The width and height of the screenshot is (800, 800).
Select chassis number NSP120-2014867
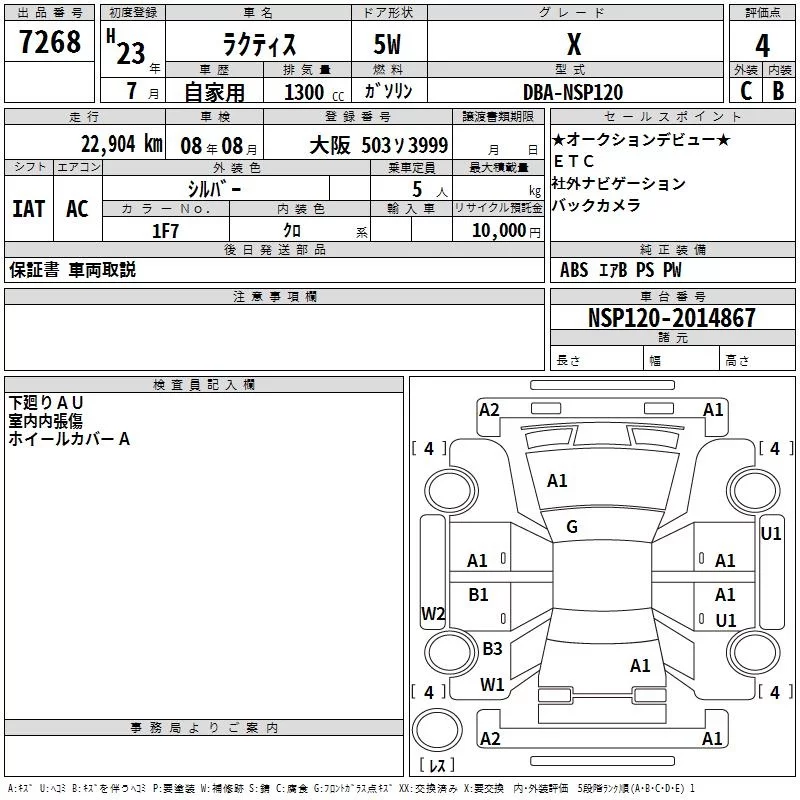coord(671,317)
